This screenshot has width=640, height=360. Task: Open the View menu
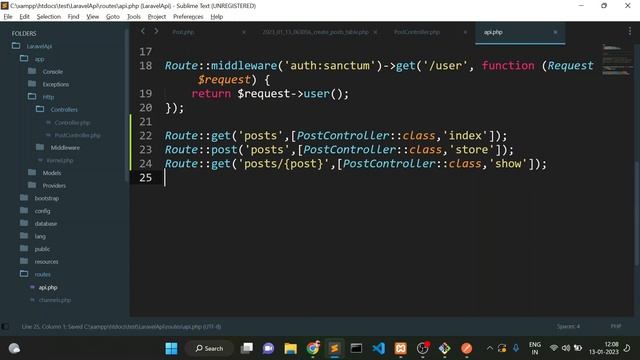point(93,17)
